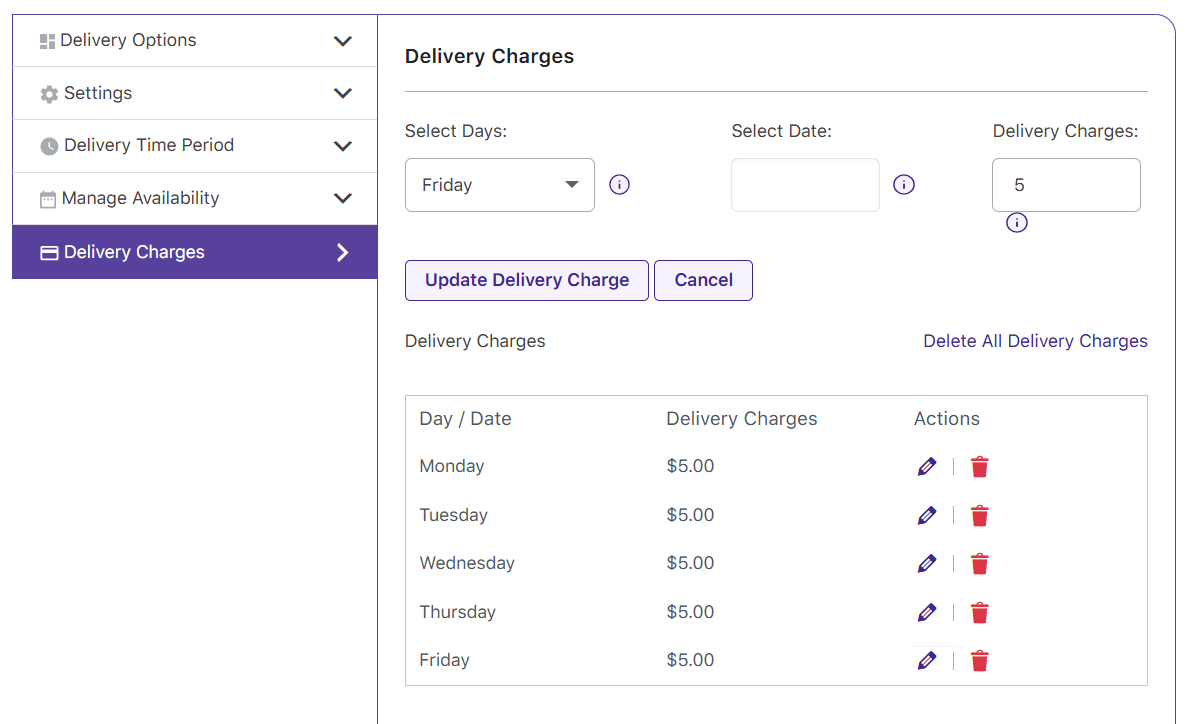This screenshot has width=1188, height=724.
Task: Click the Settings gear icon in sidebar
Action: (x=47, y=93)
